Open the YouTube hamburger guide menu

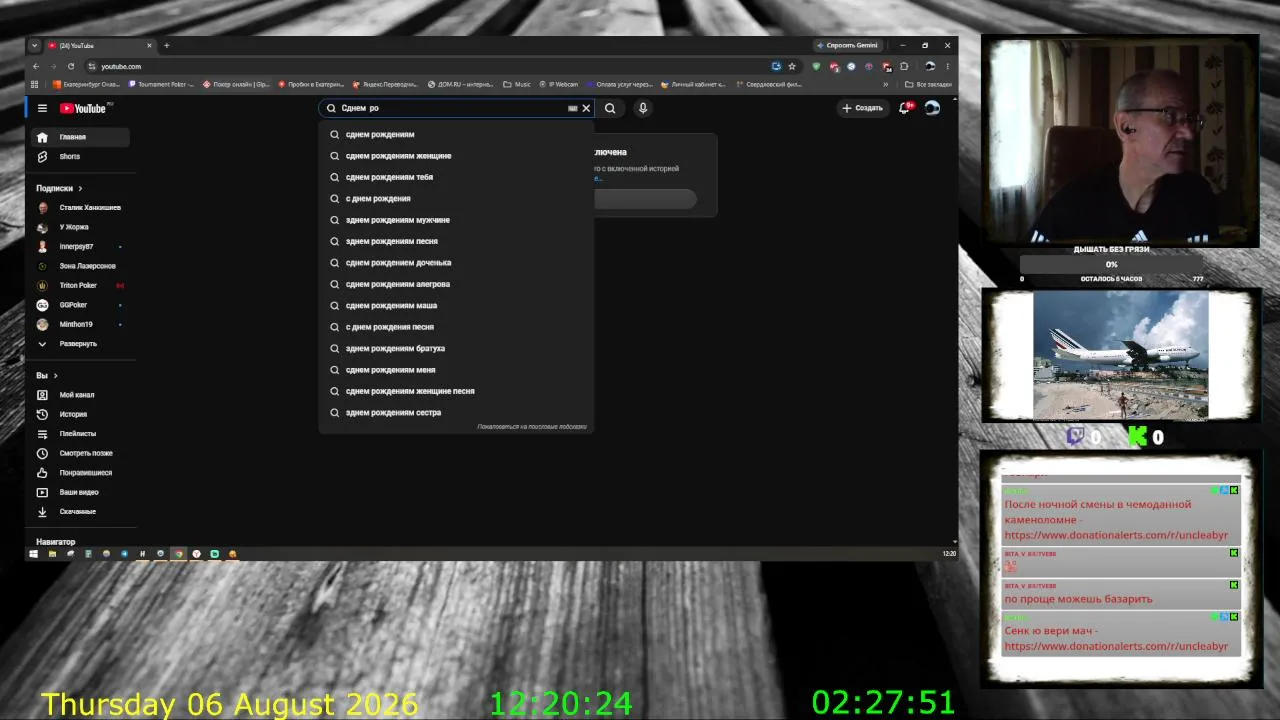pyautogui.click(x=42, y=108)
